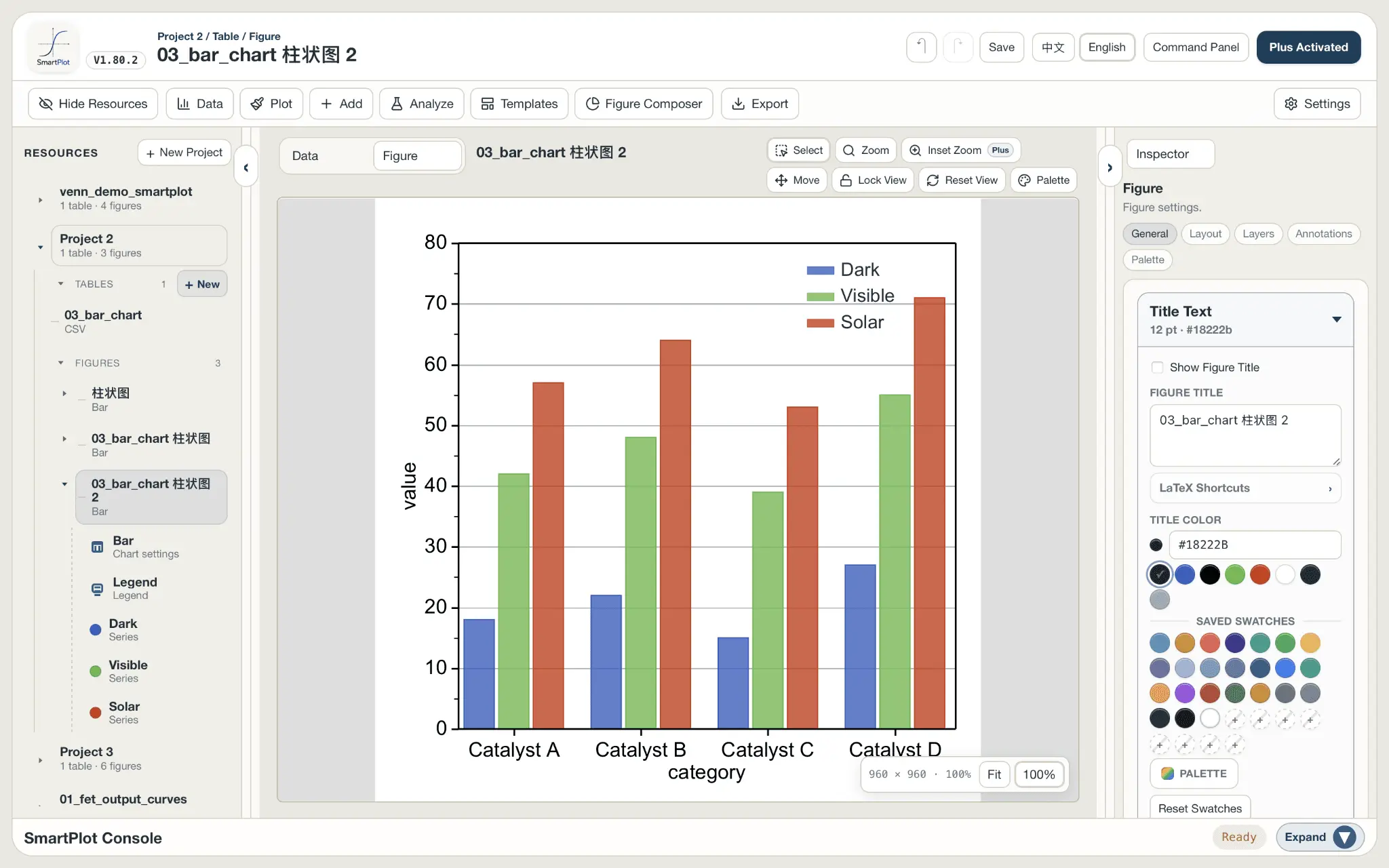Collapse the 03_bar_chart 柱状图 2 node
The height and width of the screenshot is (868, 1389).
pyautogui.click(x=64, y=484)
